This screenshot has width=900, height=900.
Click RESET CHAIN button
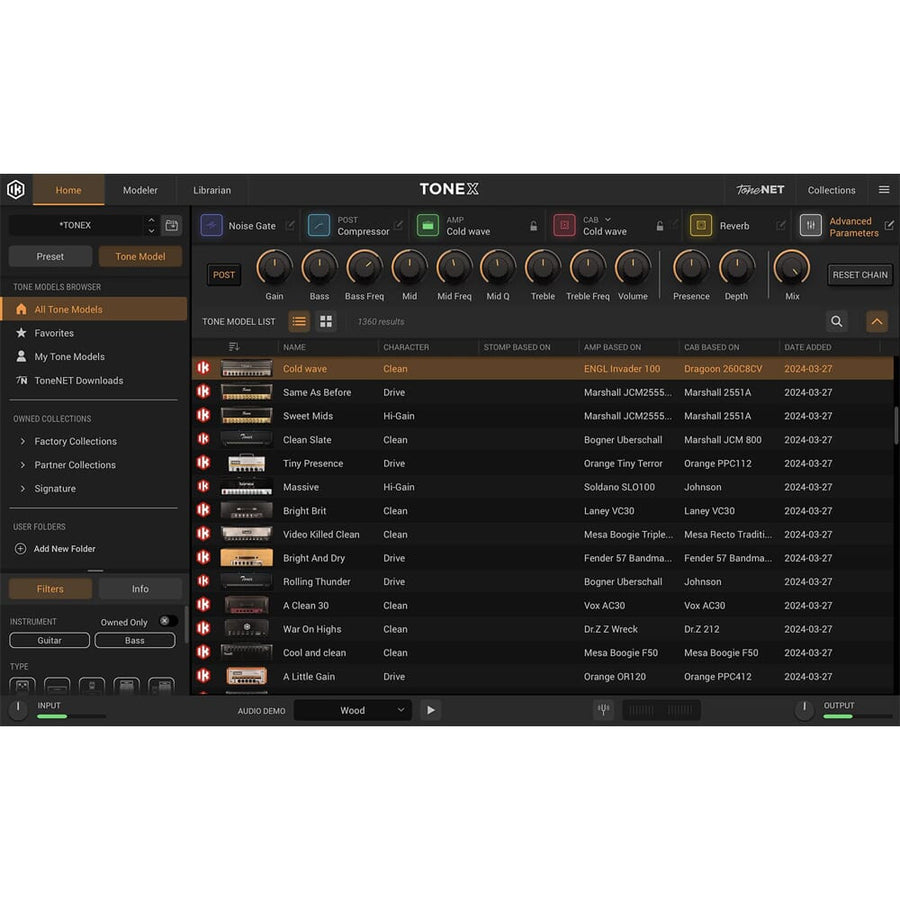tap(859, 275)
